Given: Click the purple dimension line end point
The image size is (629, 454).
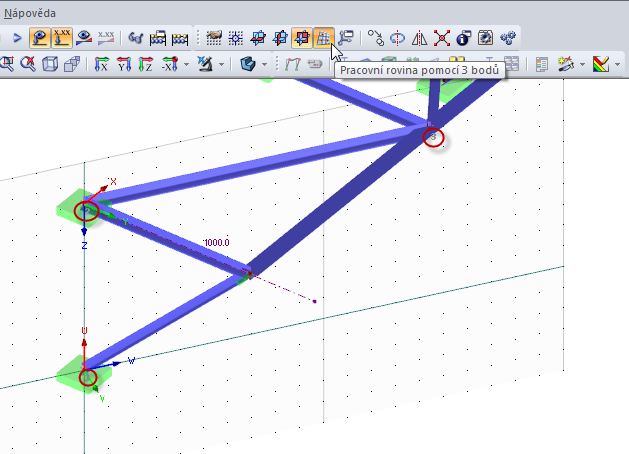Looking at the screenshot, I should click(x=315, y=301).
